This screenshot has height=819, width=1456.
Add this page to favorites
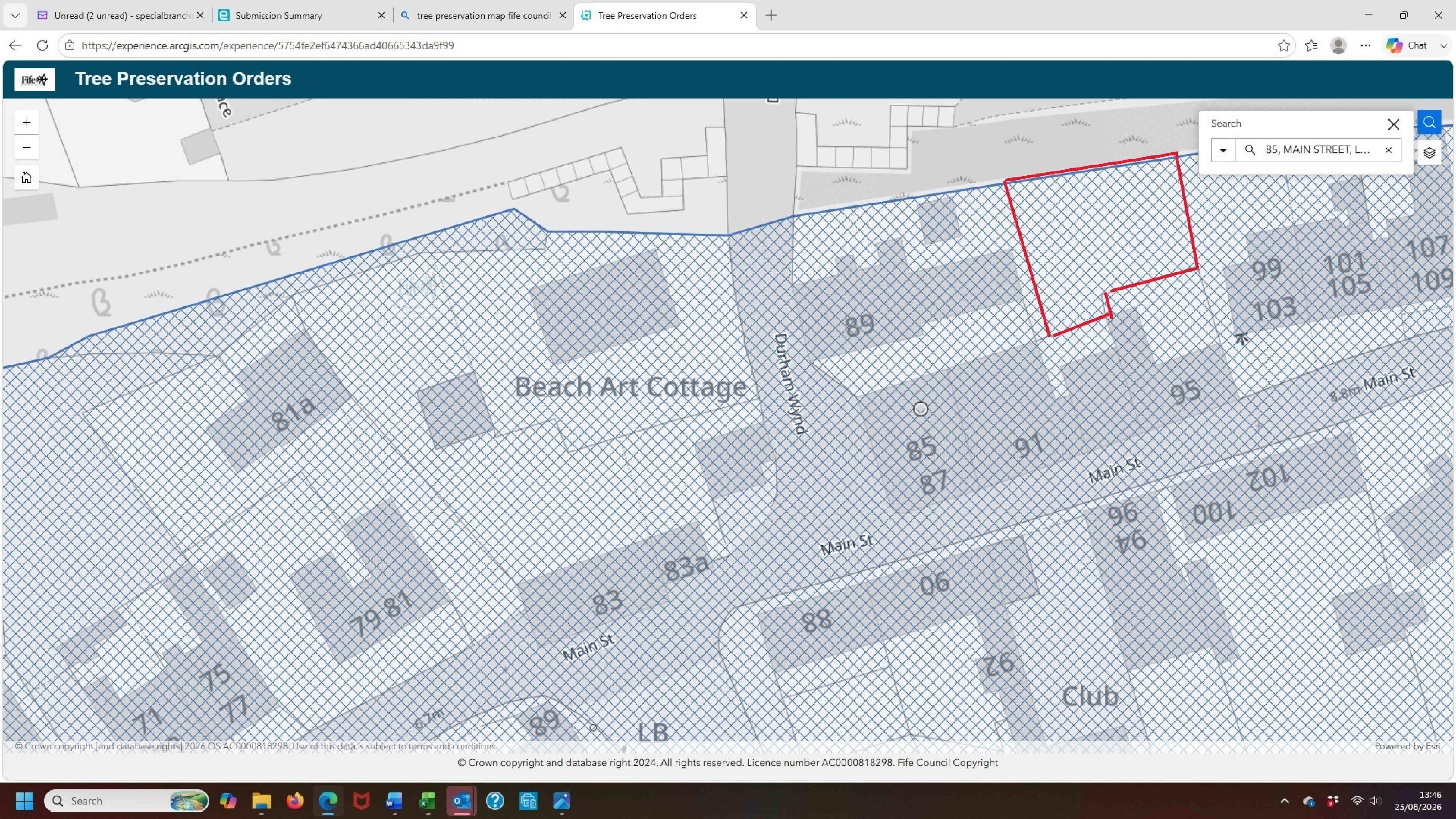(x=1284, y=45)
